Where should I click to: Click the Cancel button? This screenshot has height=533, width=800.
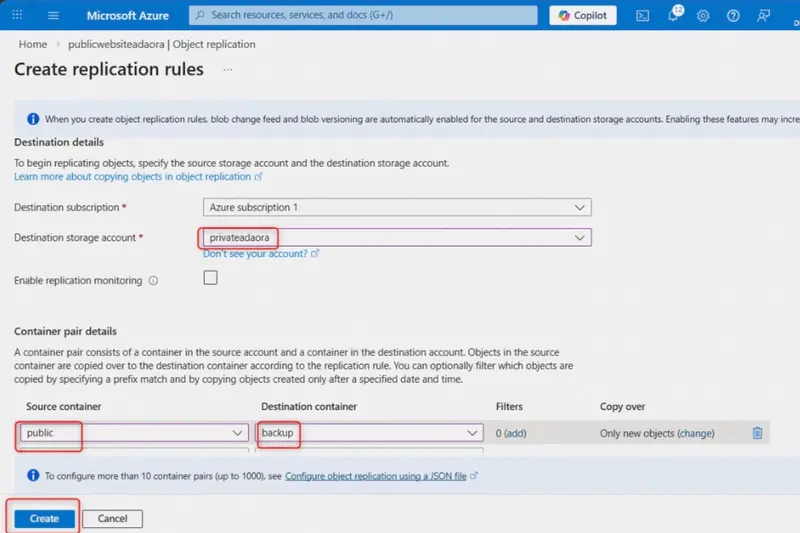pos(112,518)
